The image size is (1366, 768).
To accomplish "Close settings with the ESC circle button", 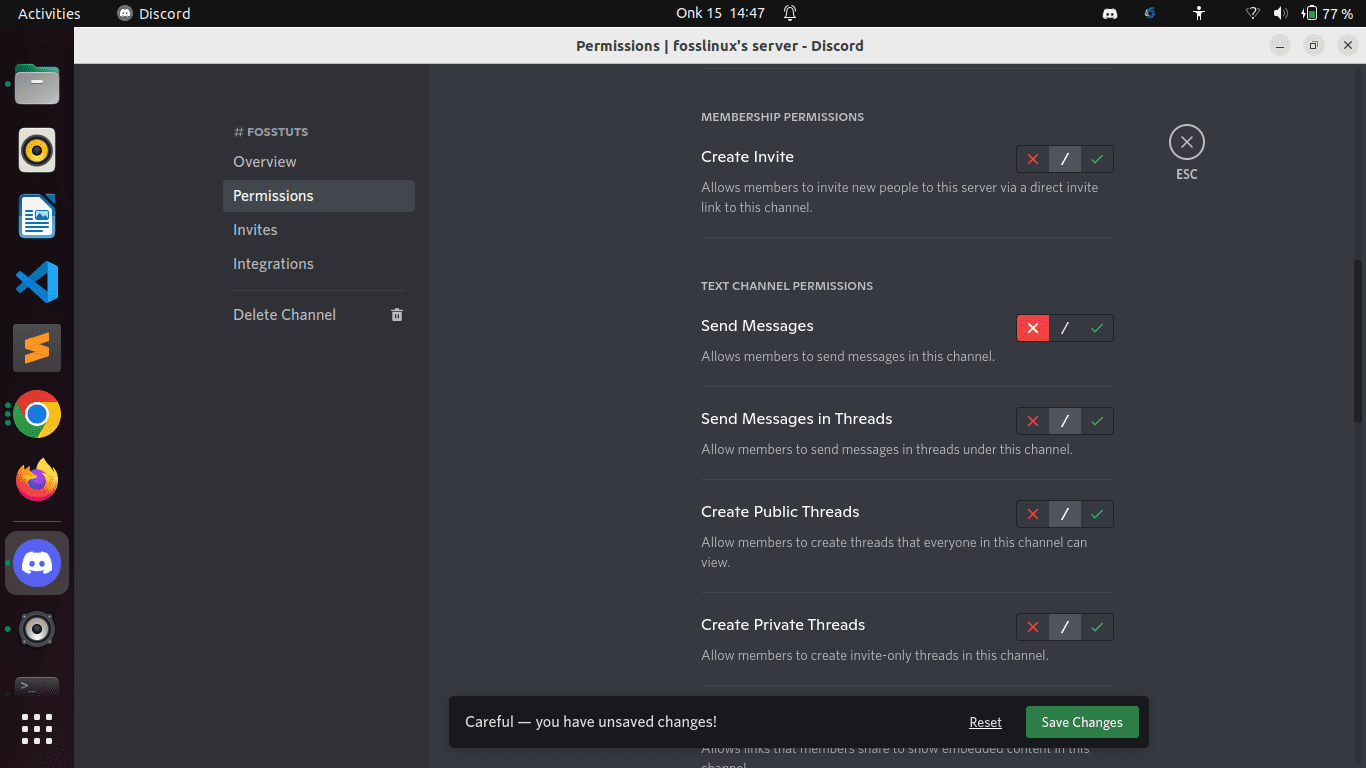I will 1187,142.
